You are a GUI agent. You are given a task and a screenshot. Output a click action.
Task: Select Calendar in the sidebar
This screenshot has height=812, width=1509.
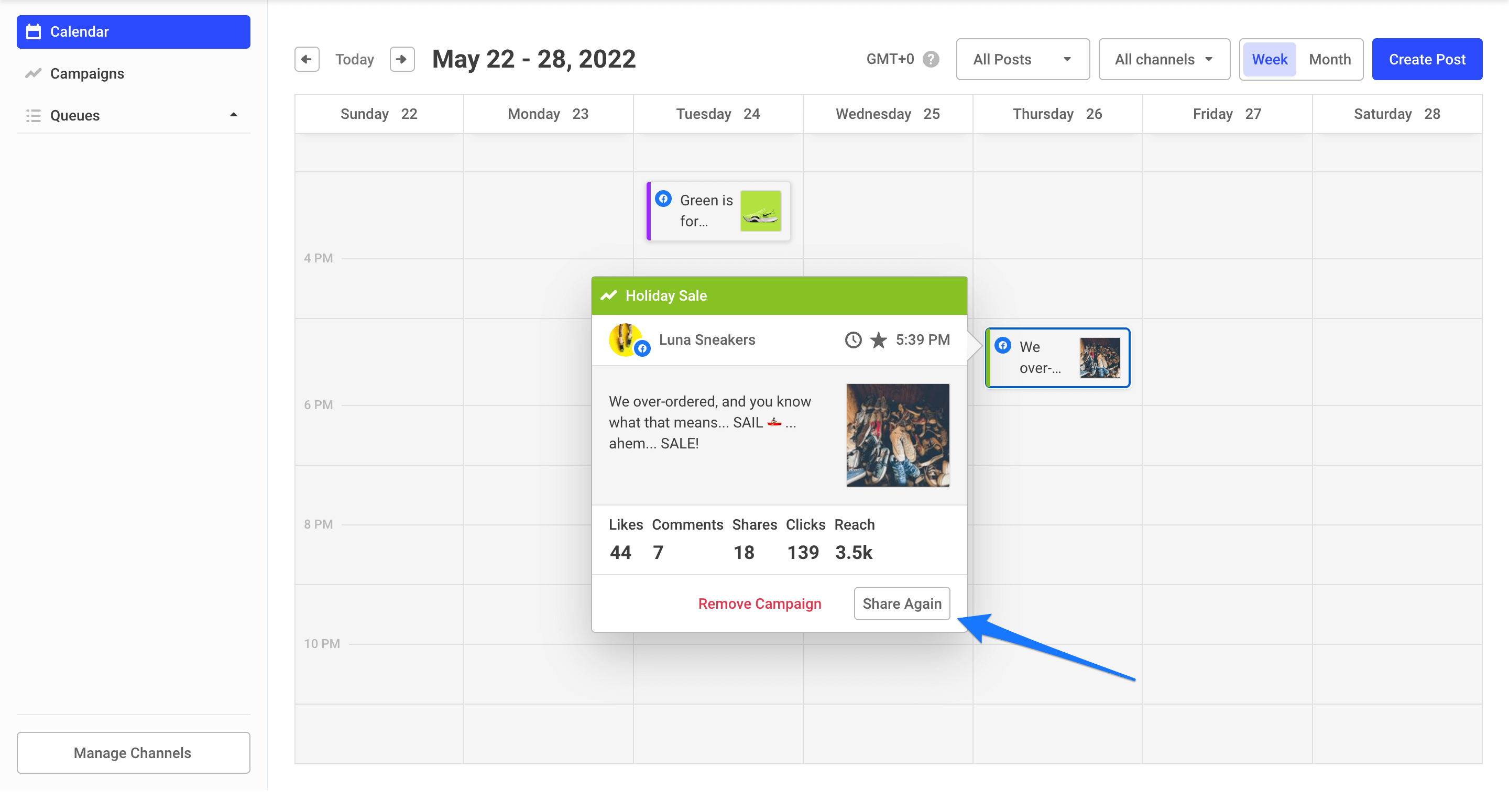(x=133, y=31)
